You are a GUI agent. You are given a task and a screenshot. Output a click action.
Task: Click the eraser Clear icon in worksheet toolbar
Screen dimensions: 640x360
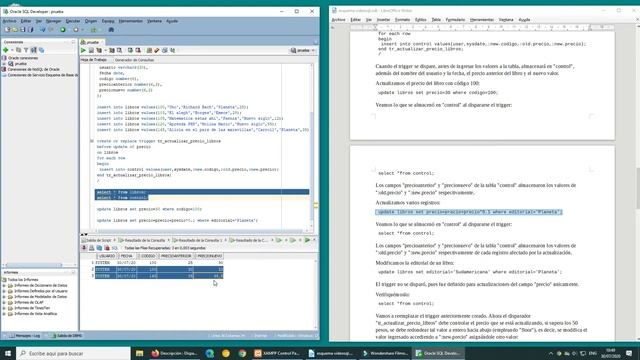[x=157, y=50]
